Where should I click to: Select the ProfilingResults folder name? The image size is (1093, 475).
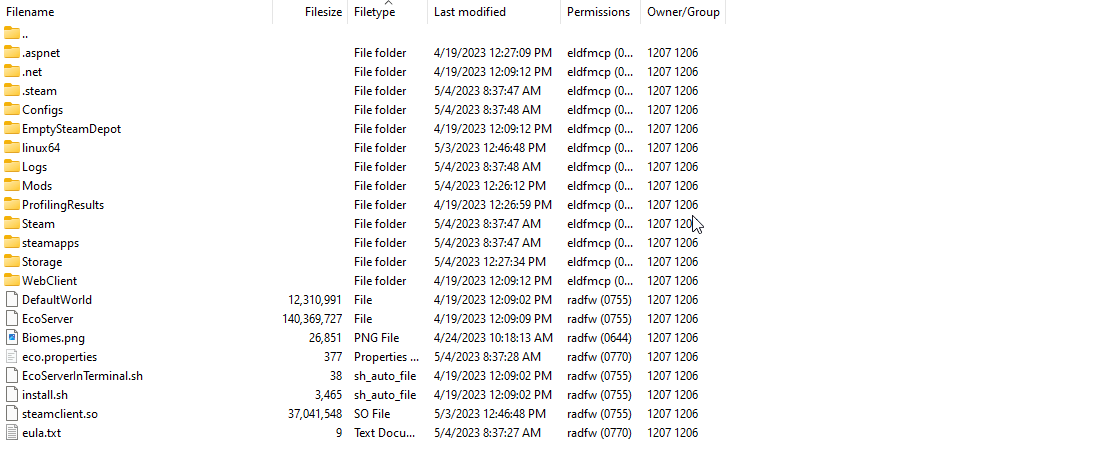click(x=63, y=205)
